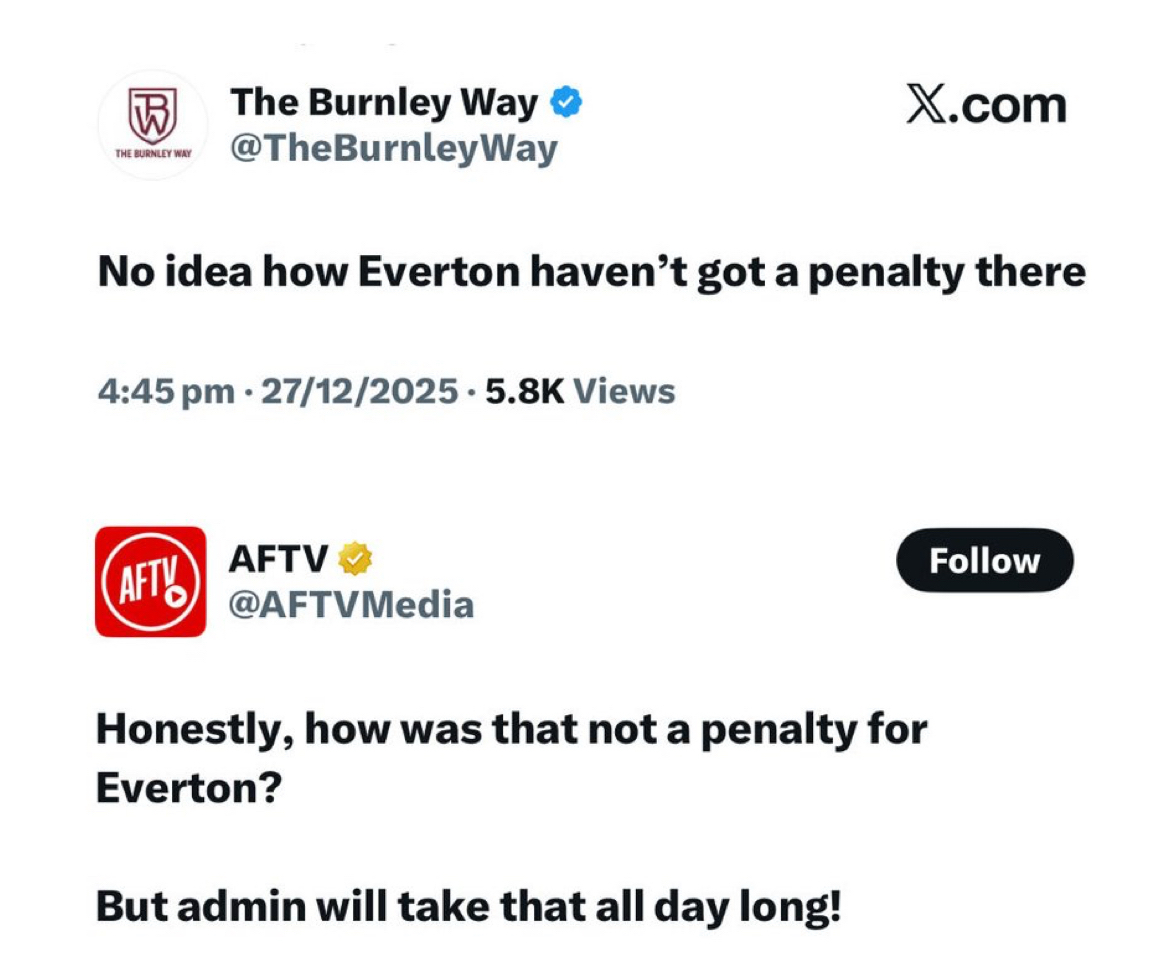
Task: Open The Burnley Way display name
Action: [384, 102]
